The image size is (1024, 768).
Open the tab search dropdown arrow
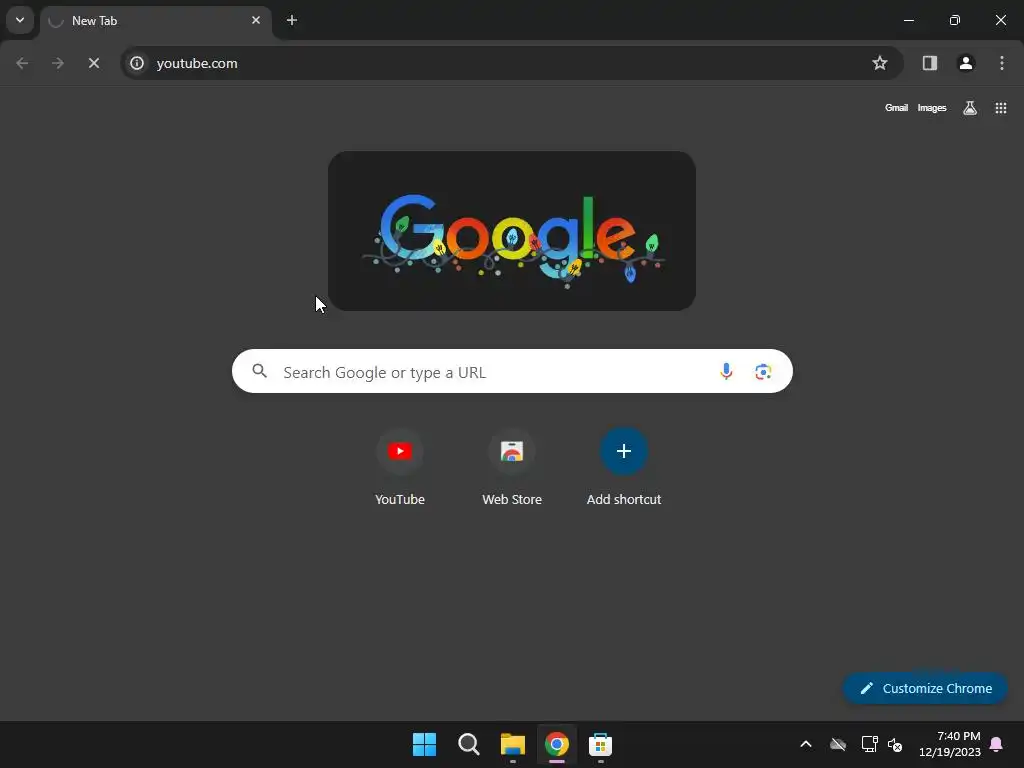click(20, 20)
